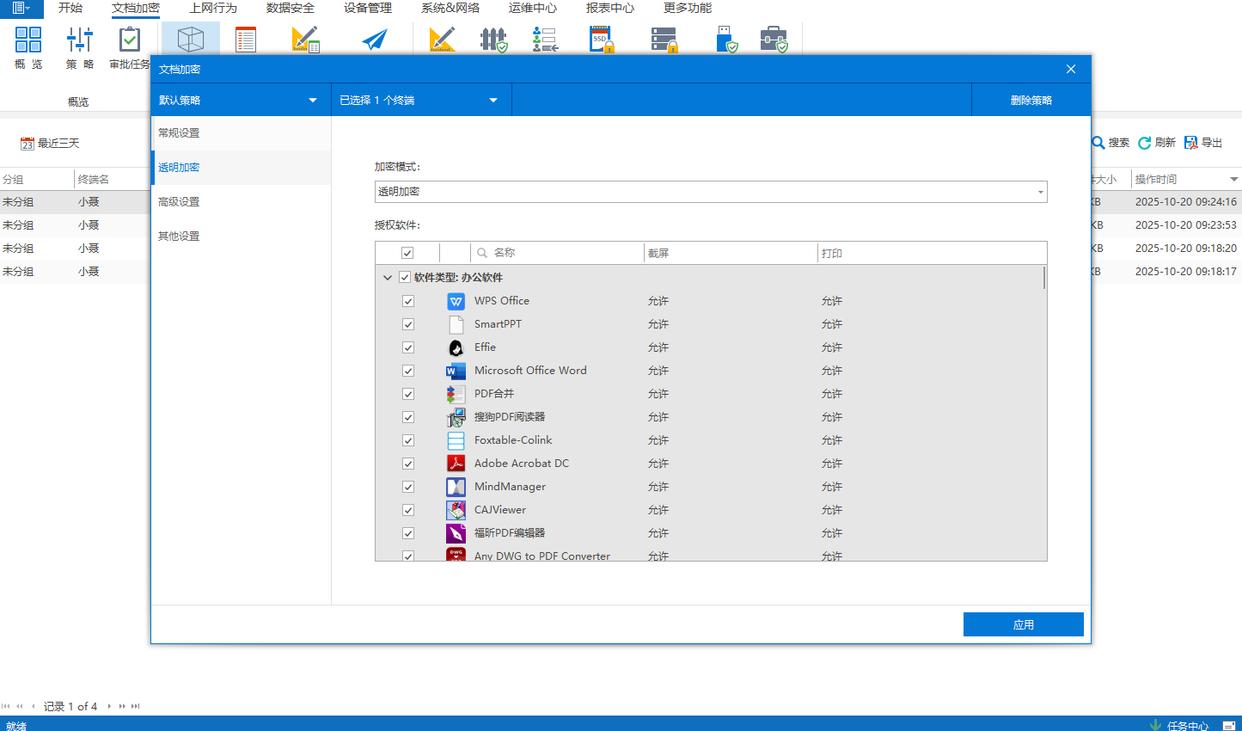Screen dimensions: 1242x731
Task: Uncheck the WPS Office checkbox
Action: pyautogui.click(x=408, y=301)
